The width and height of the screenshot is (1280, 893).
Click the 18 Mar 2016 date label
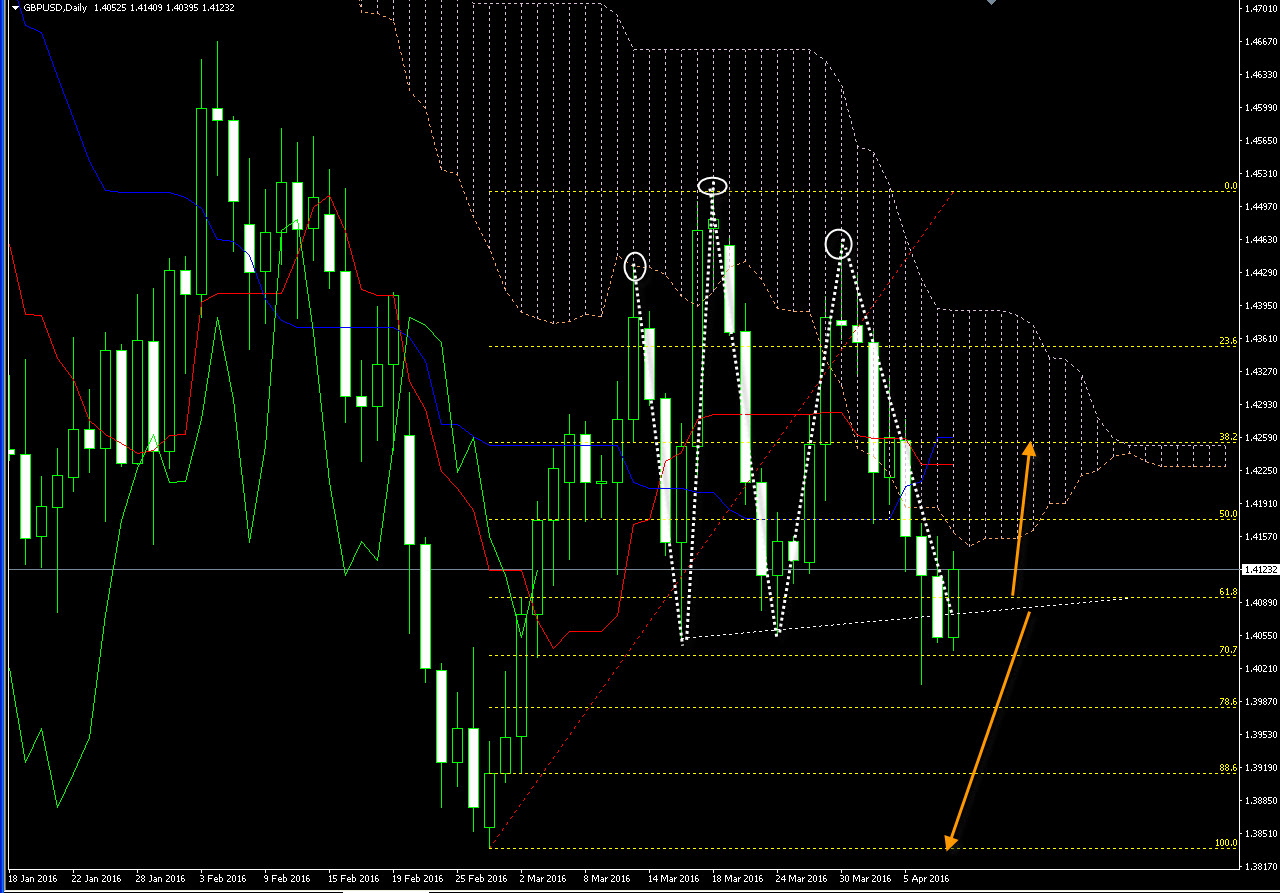(x=736, y=879)
